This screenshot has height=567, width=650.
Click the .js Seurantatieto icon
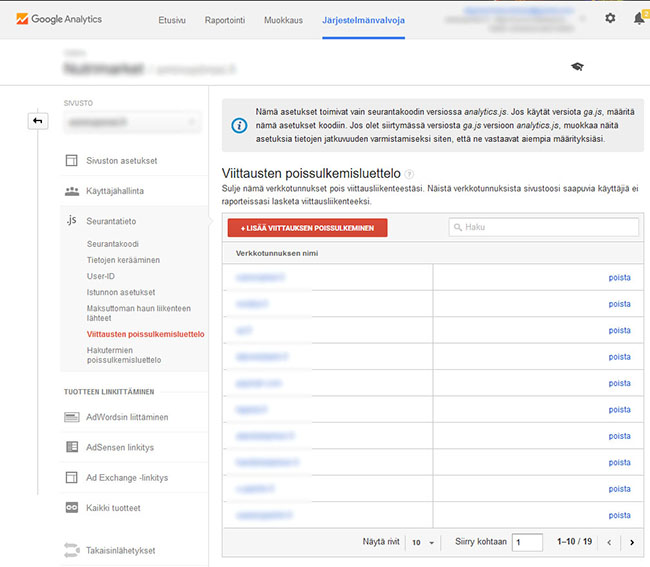pos(71,220)
